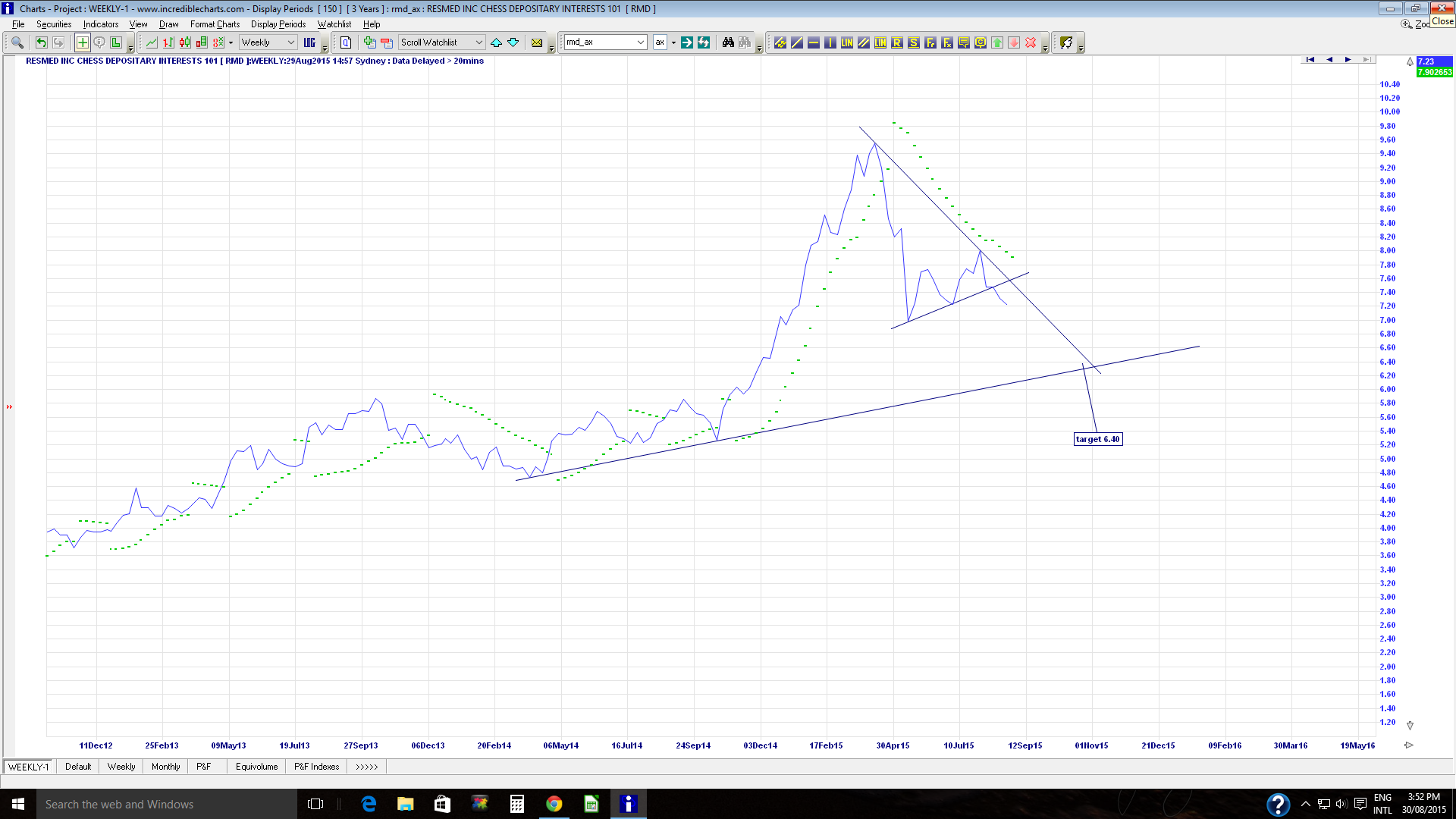This screenshot has height=819, width=1456.
Task: Click the red remove from watchlist icon
Action: tap(386, 42)
